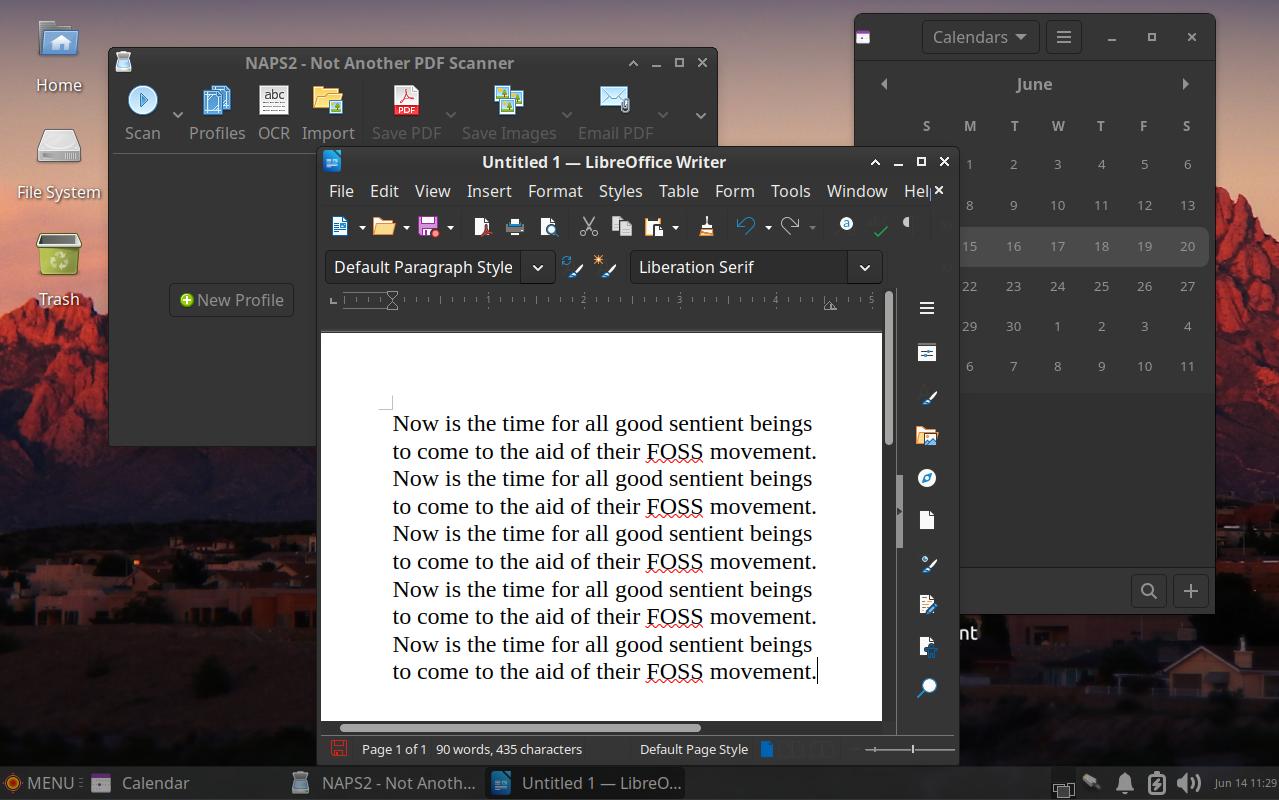Open the Edit menu in Writer
This screenshot has width=1279, height=800.
[384, 190]
